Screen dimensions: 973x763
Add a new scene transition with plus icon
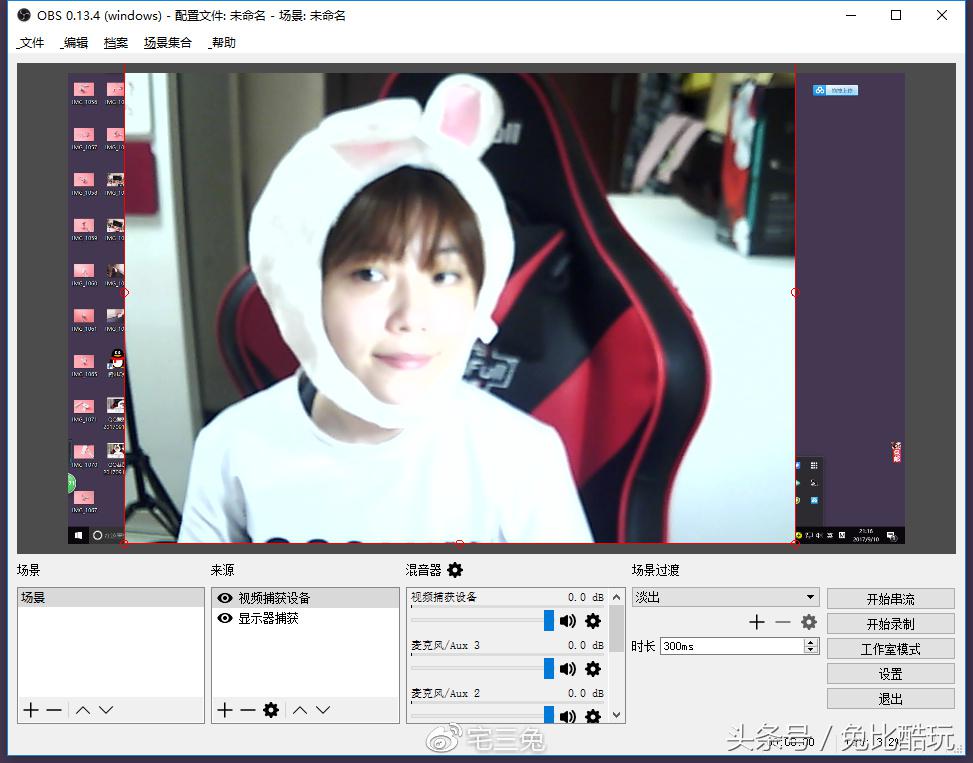point(757,622)
